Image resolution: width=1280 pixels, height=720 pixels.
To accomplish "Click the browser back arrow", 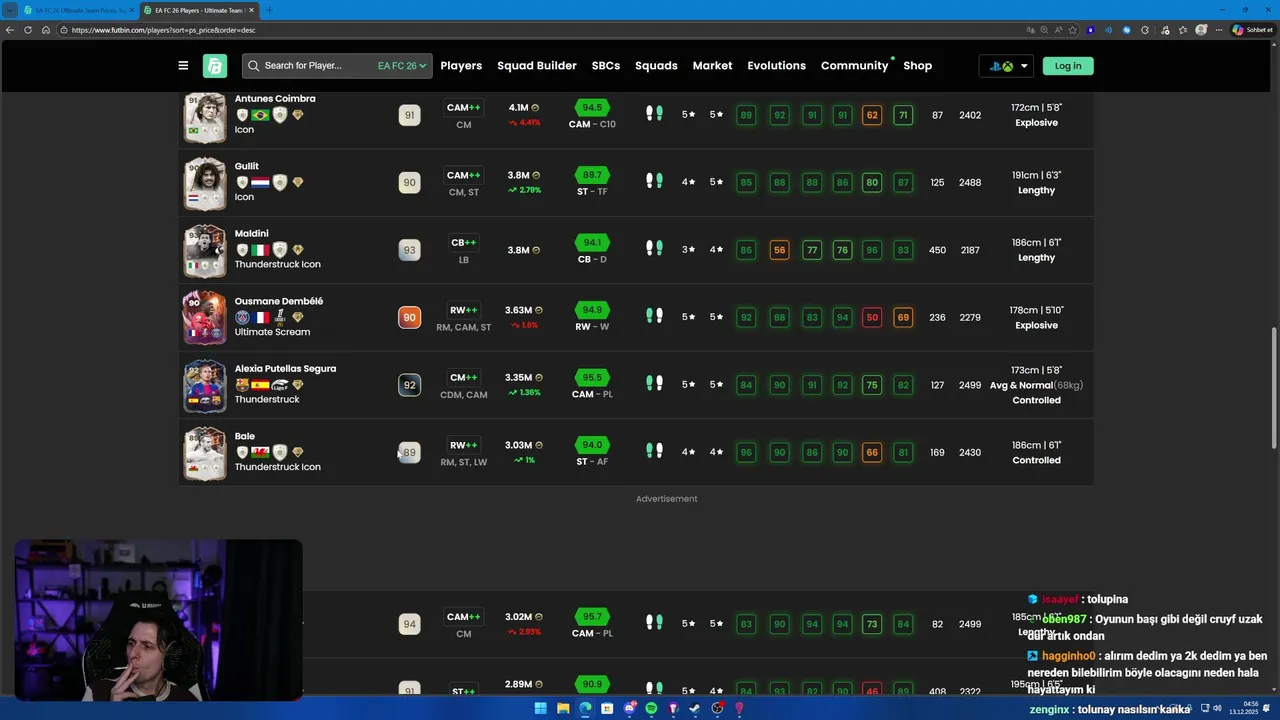I will point(10,30).
